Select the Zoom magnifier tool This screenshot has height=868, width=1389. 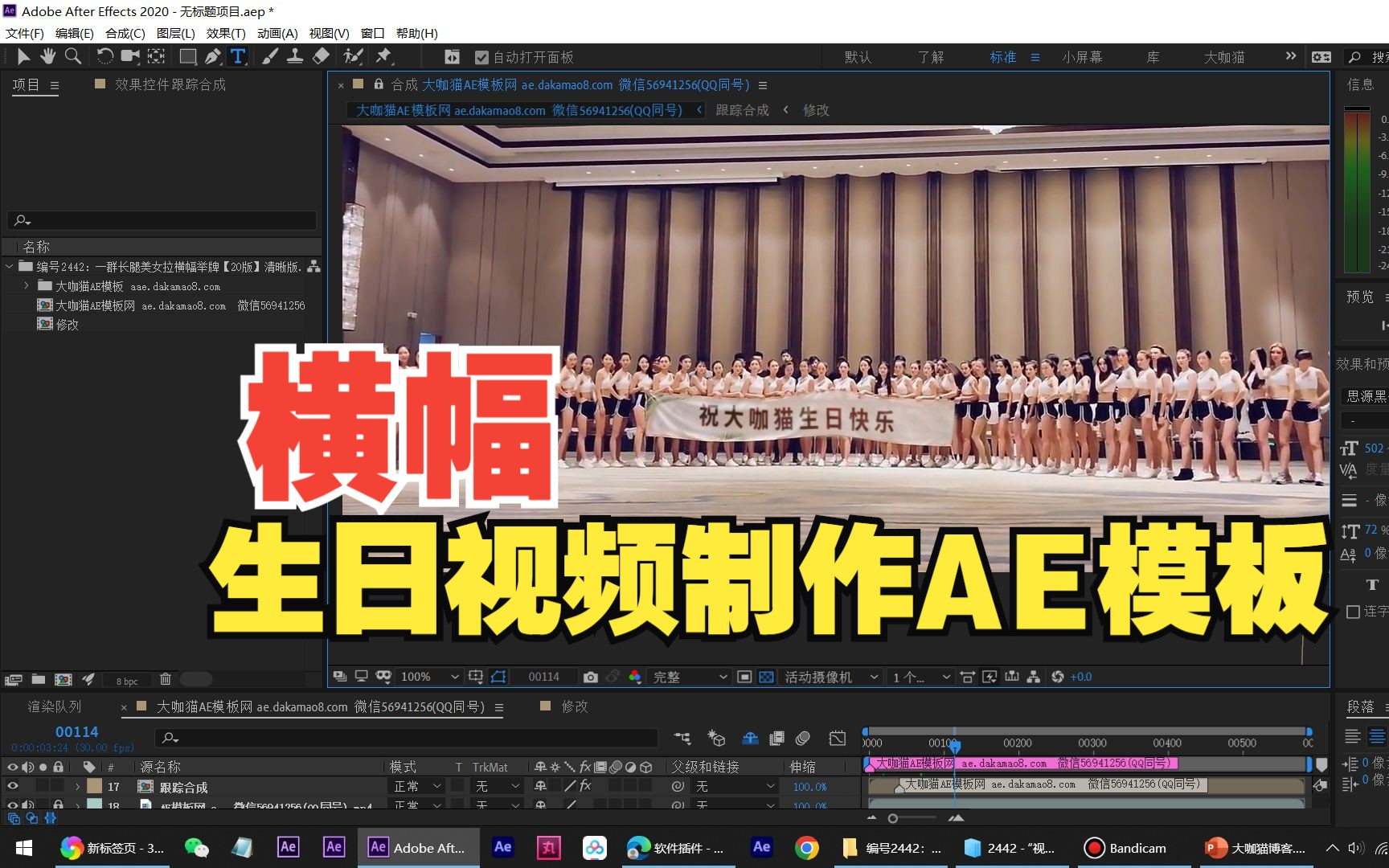pyautogui.click(x=73, y=56)
